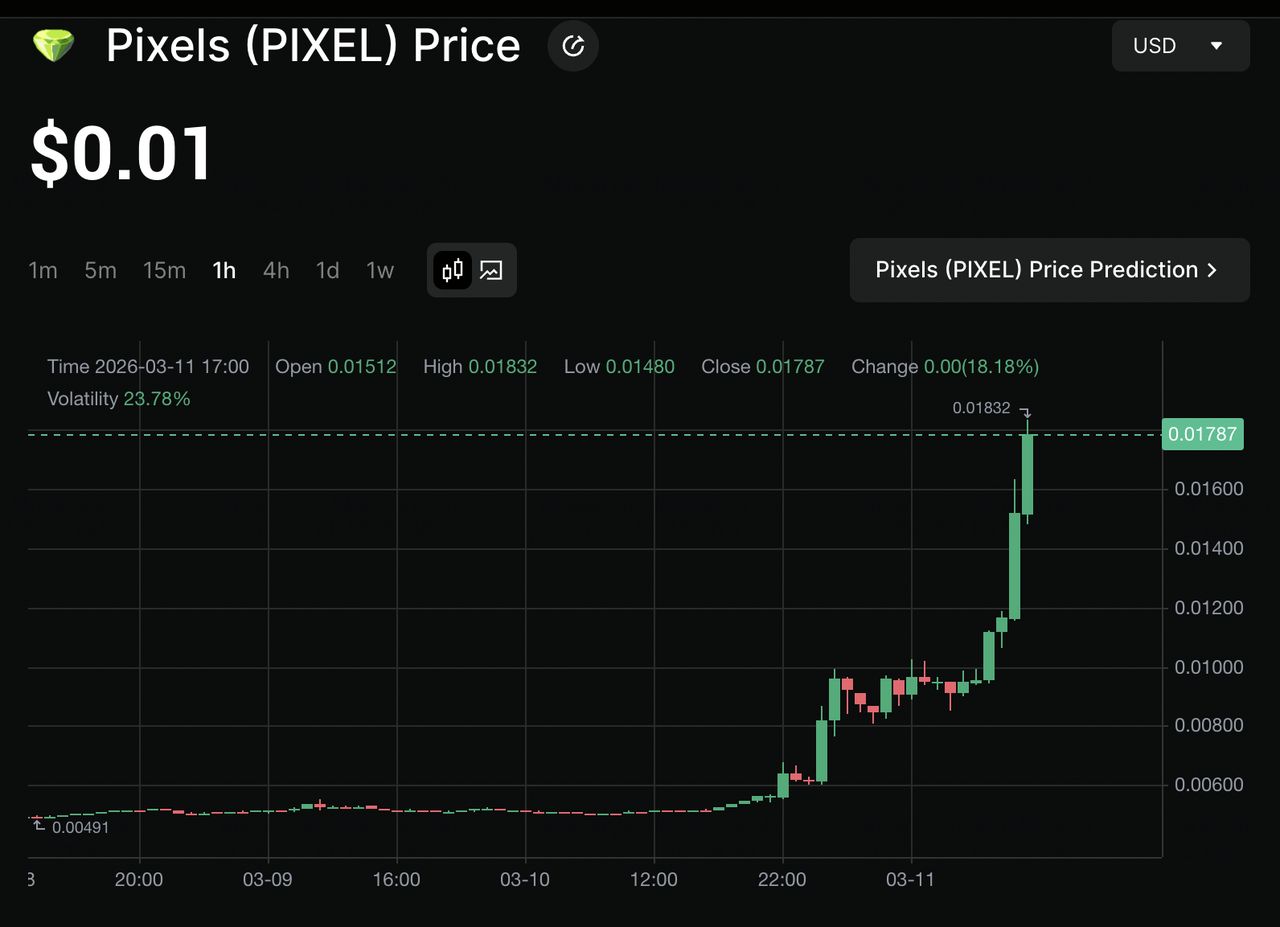Image resolution: width=1280 pixels, height=927 pixels.
Task: Click the 0.01832 high price marker
Action: (981, 408)
